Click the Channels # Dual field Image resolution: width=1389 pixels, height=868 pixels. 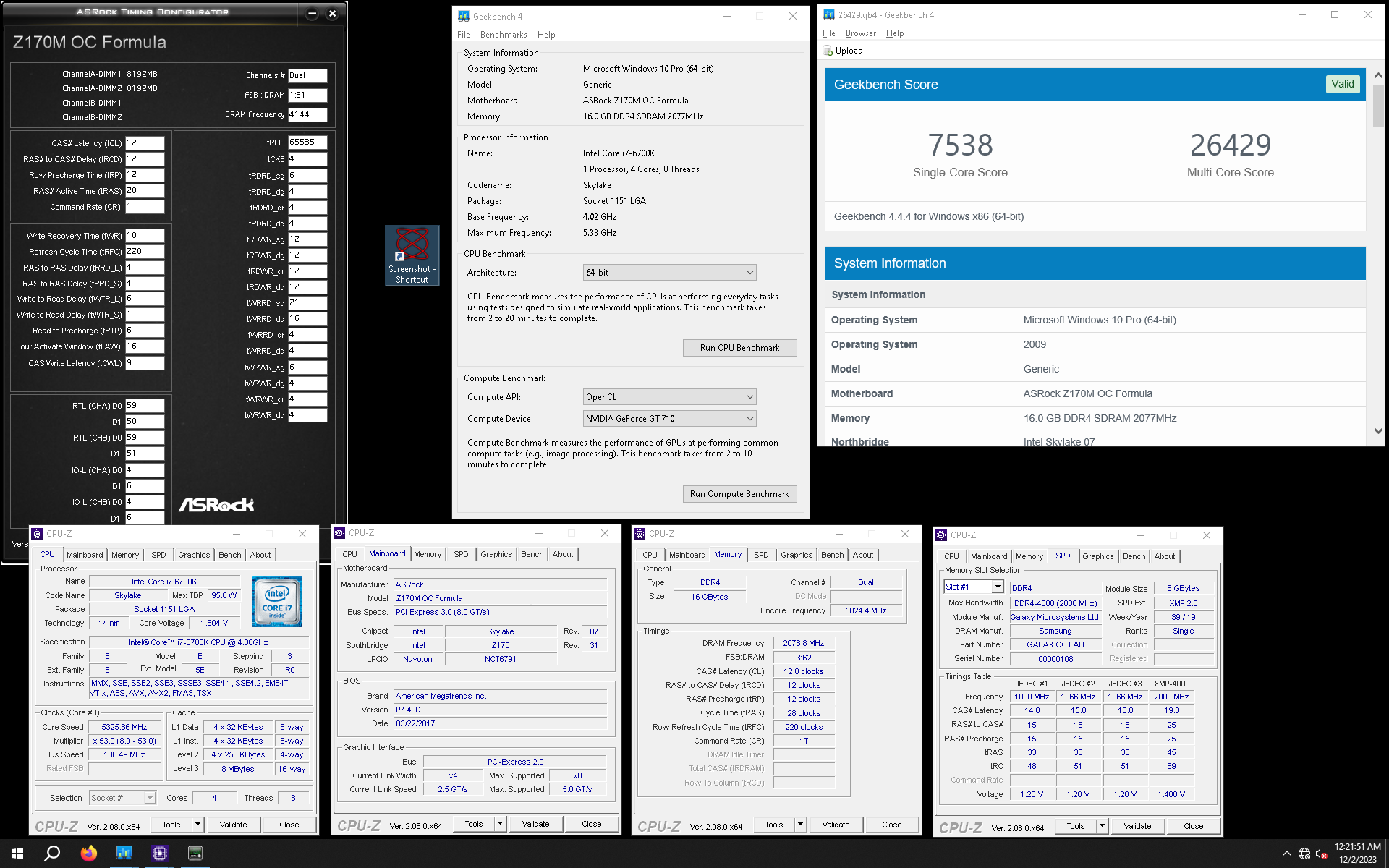click(x=307, y=75)
